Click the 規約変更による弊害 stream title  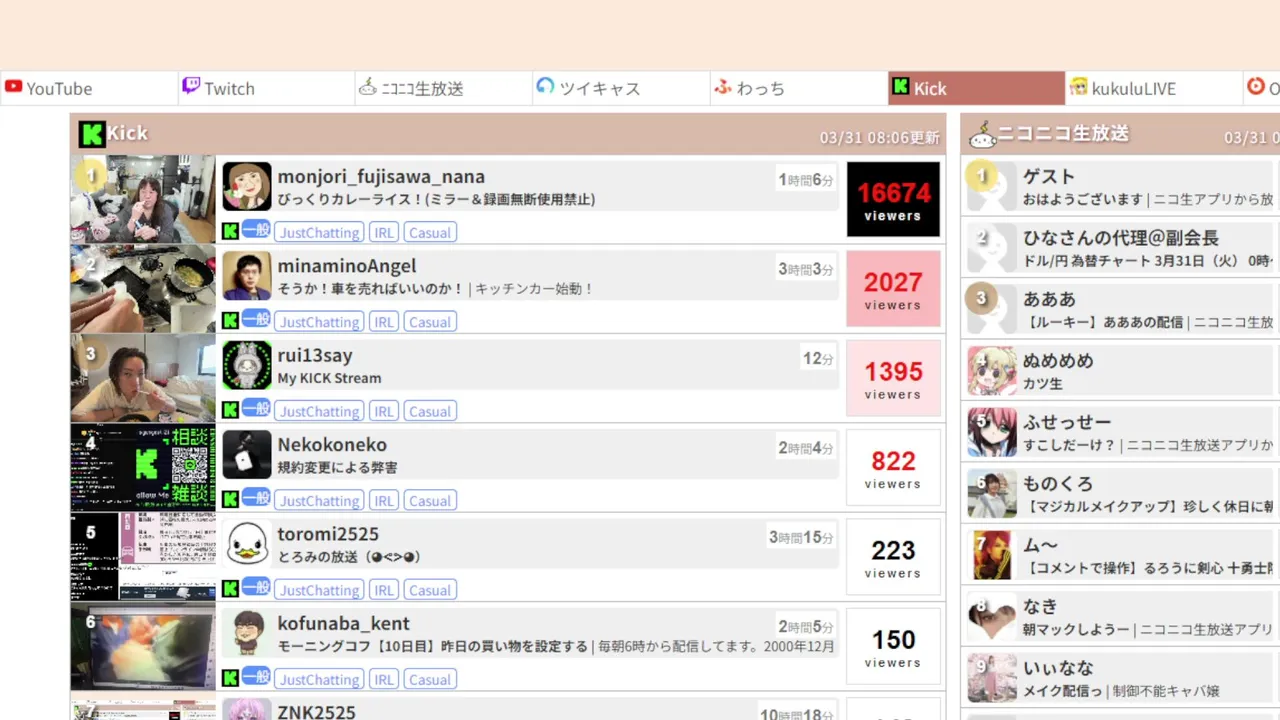point(337,467)
